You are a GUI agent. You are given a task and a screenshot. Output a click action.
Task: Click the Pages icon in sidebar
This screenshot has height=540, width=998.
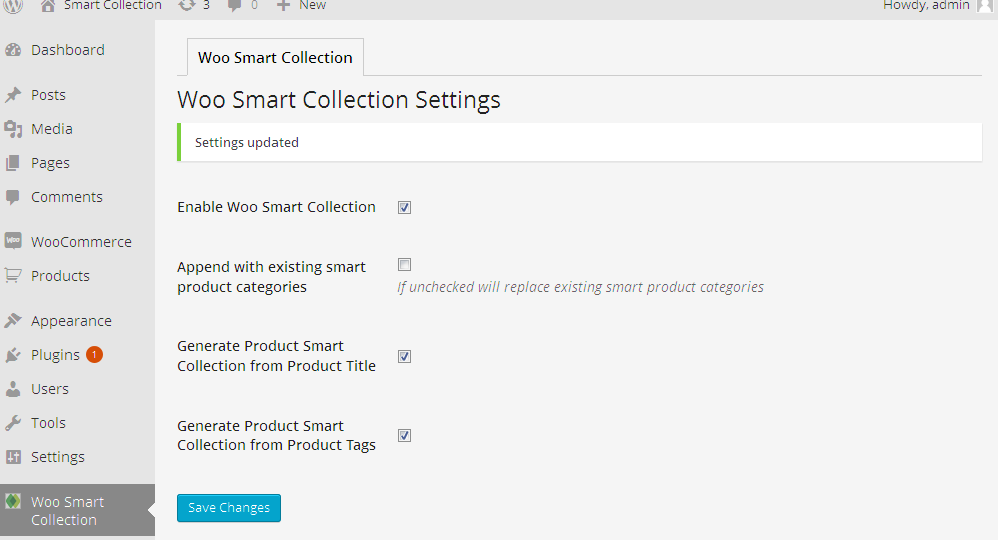tap(13, 163)
